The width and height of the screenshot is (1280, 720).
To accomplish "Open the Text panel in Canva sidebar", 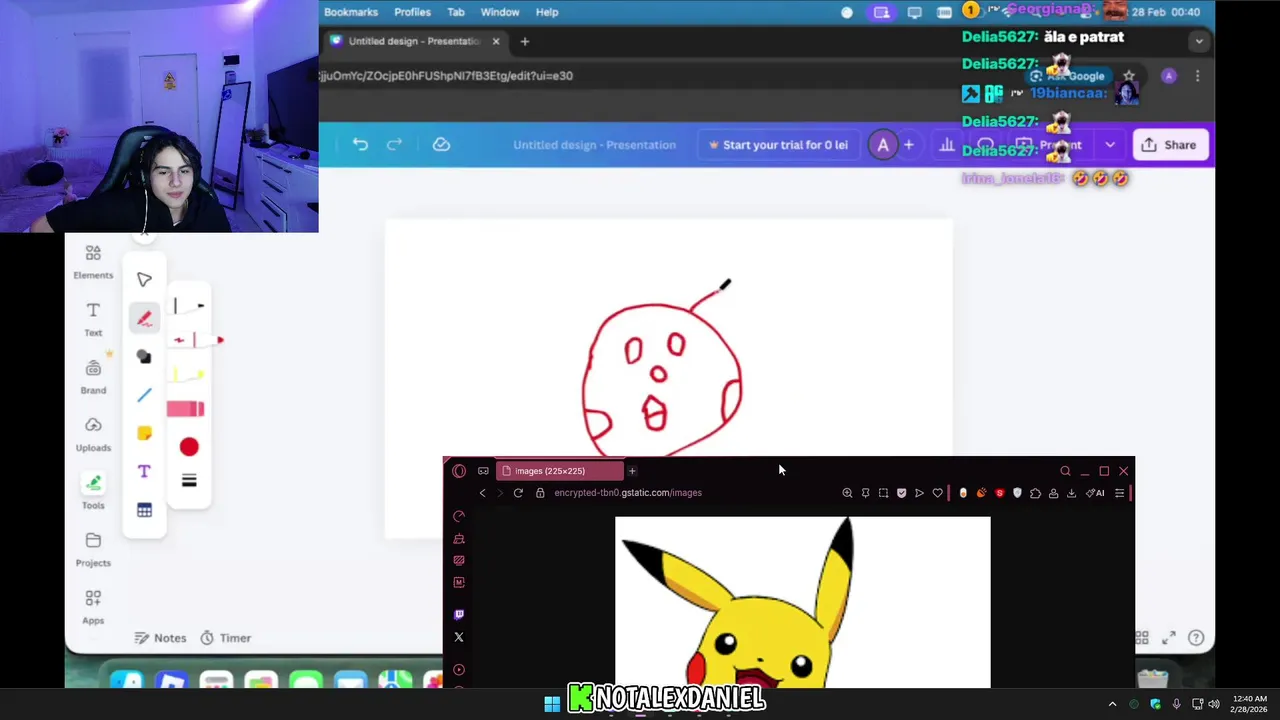I will pyautogui.click(x=93, y=319).
